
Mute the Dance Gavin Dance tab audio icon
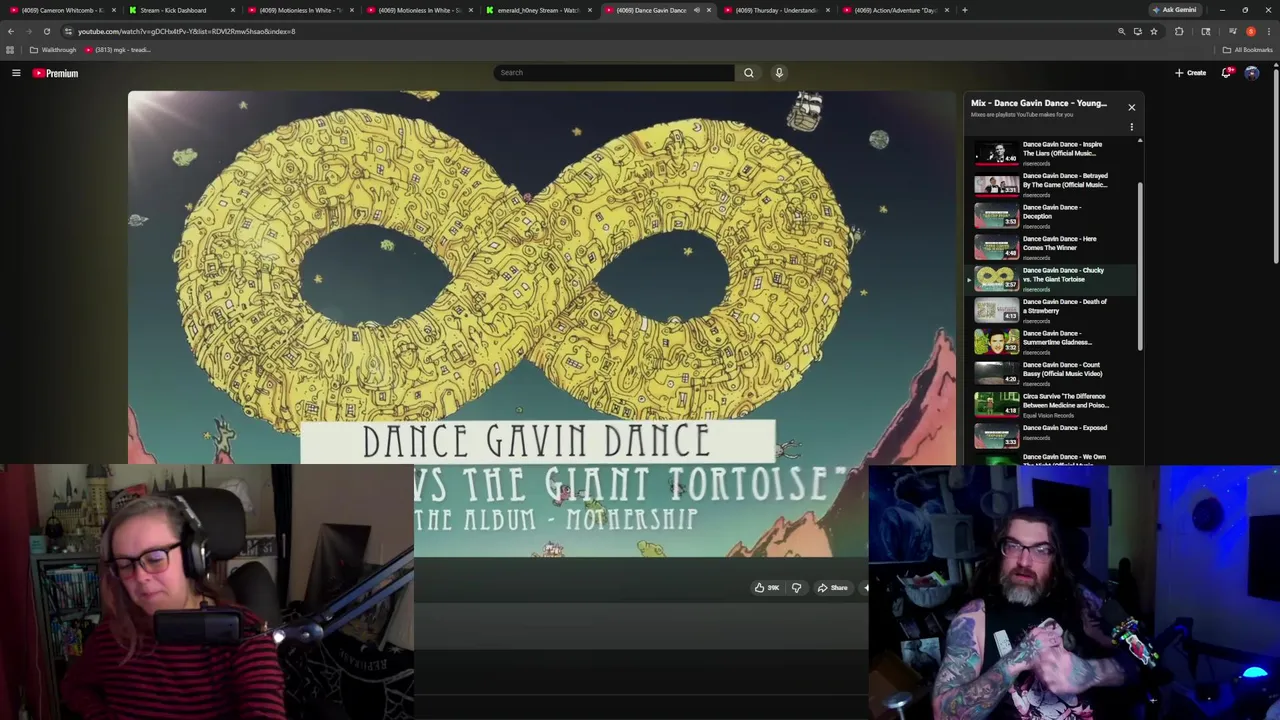tap(696, 10)
